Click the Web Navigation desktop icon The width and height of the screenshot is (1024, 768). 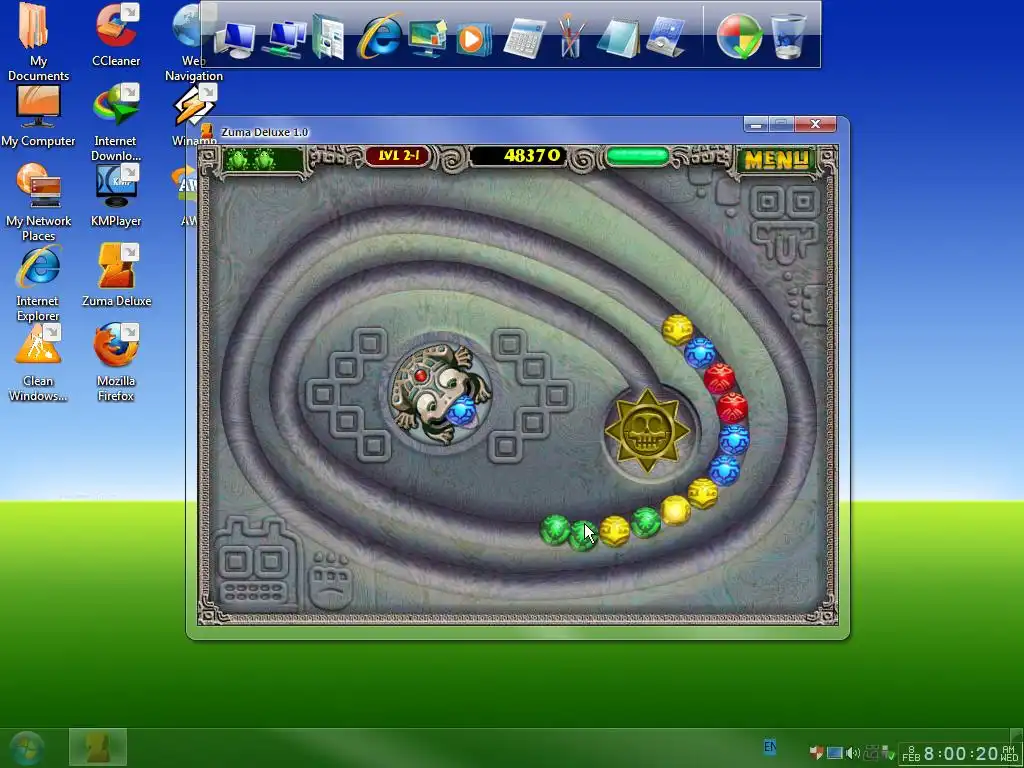coord(194,42)
